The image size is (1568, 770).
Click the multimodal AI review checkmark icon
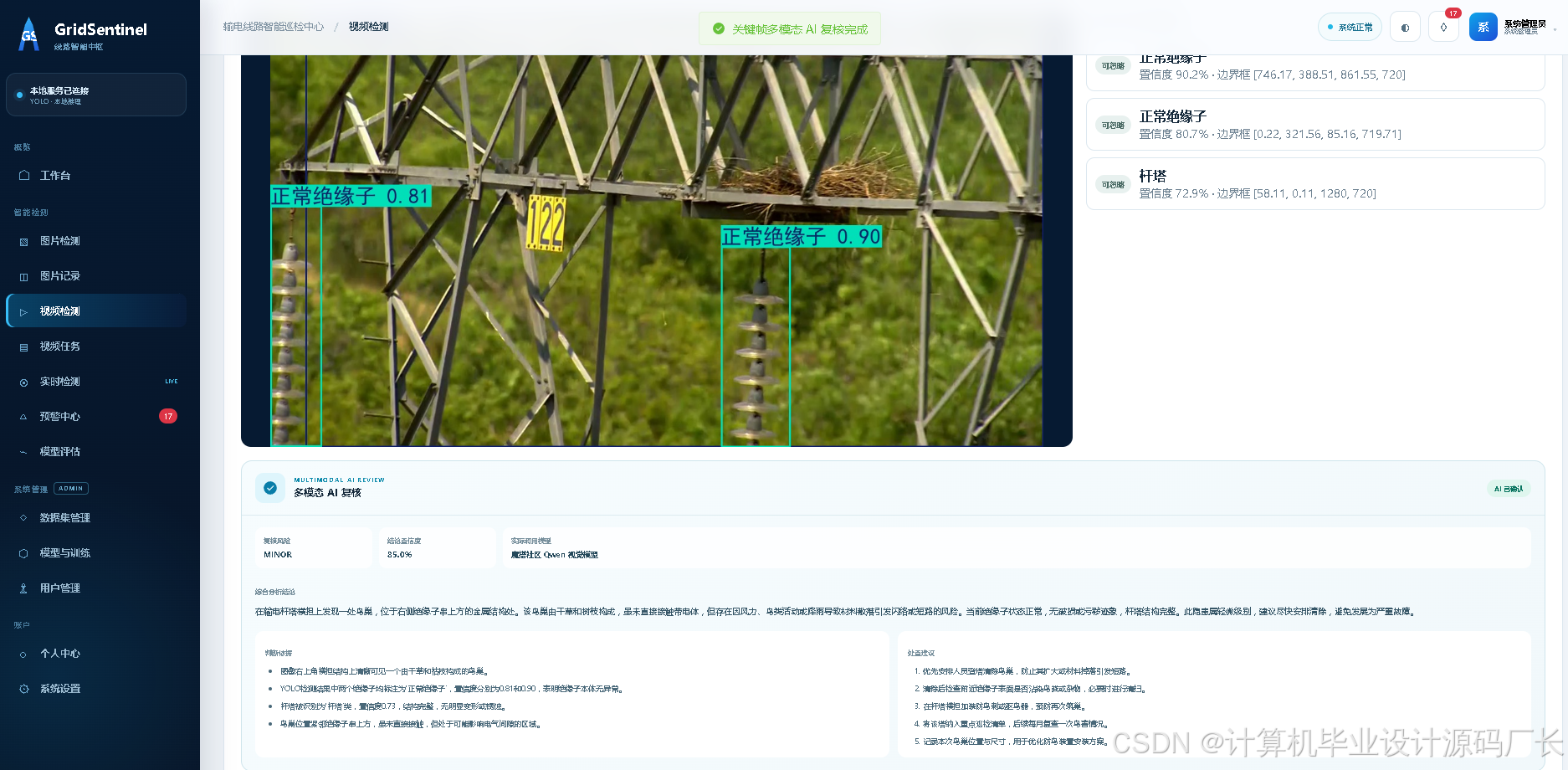(x=270, y=488)
